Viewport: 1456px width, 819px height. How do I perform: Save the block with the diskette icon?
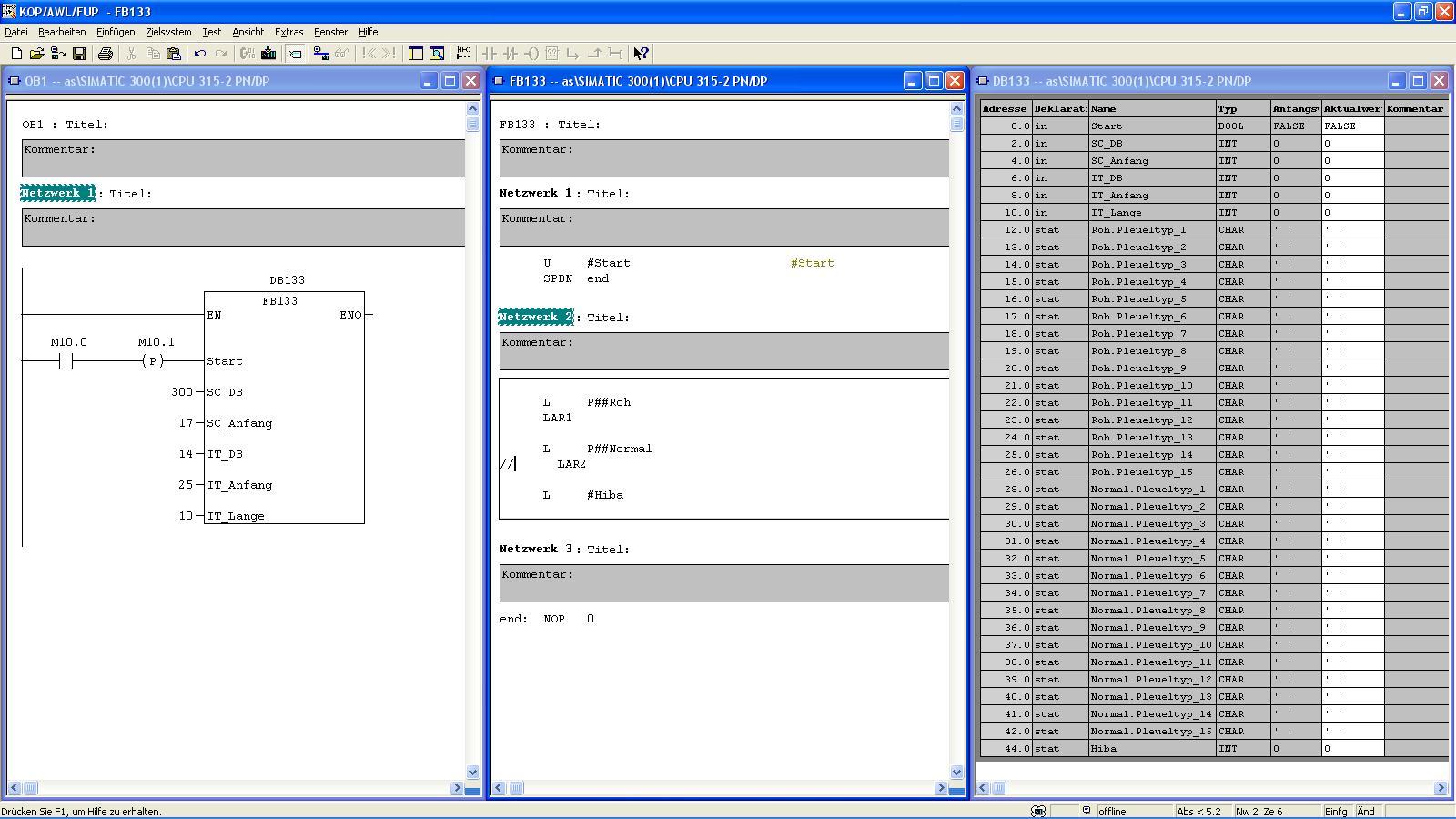point(79,54)
